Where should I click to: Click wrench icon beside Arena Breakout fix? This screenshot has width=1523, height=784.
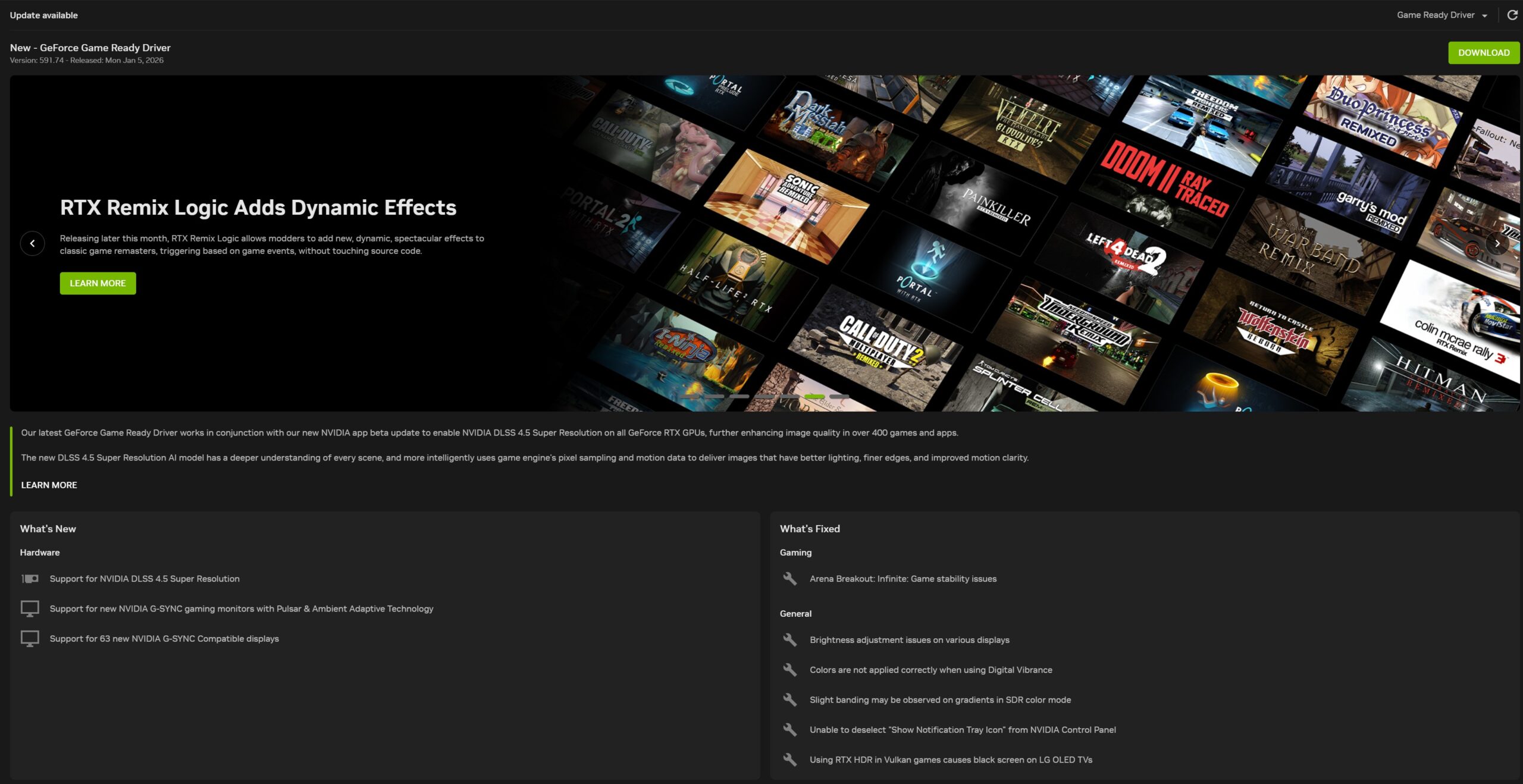click(x=789, y=579)
